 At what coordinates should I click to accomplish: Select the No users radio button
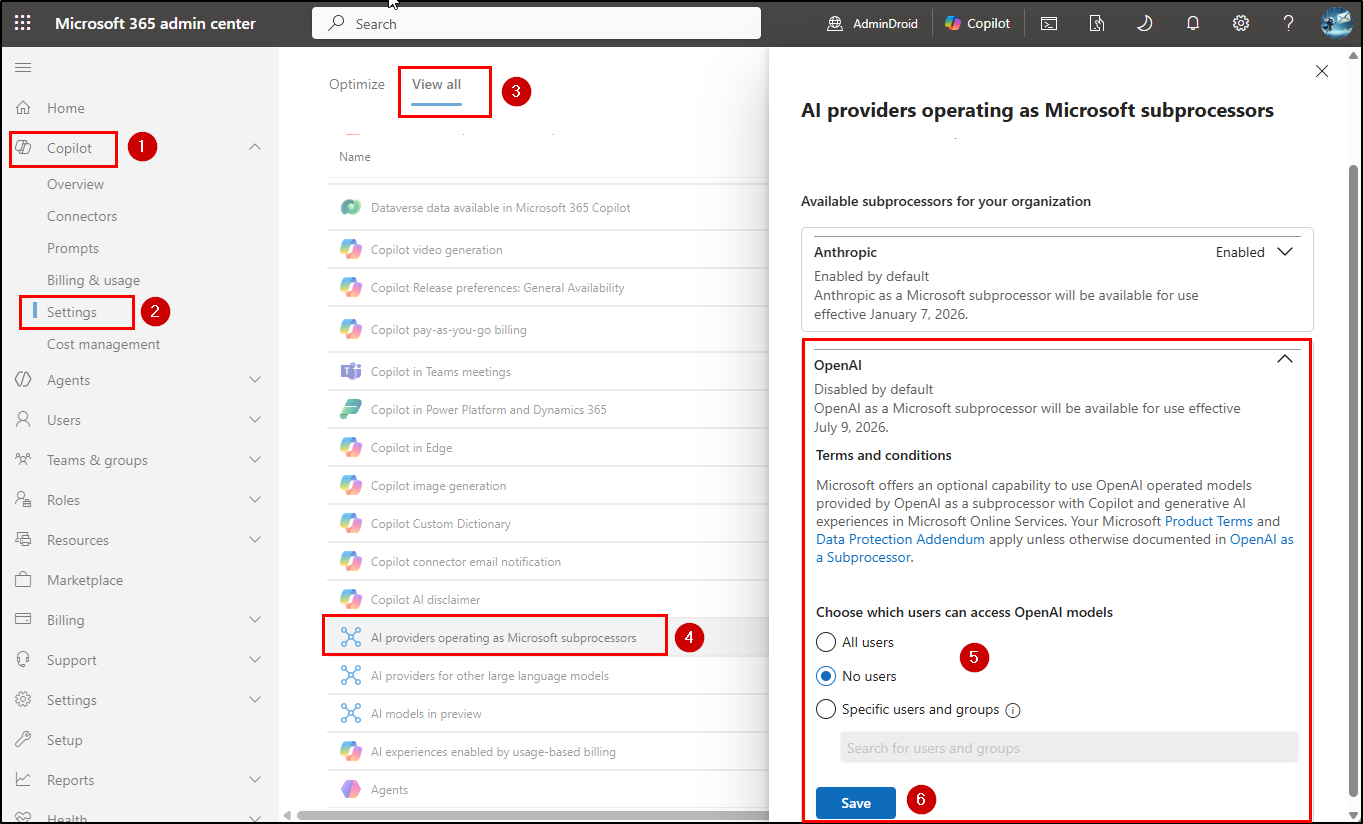826,676
